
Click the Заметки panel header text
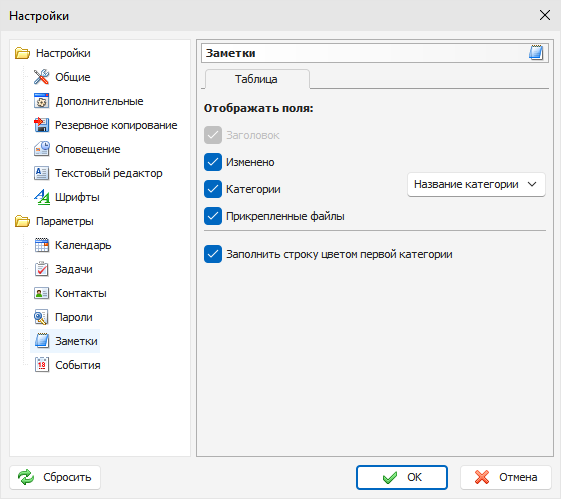point(230,53)
